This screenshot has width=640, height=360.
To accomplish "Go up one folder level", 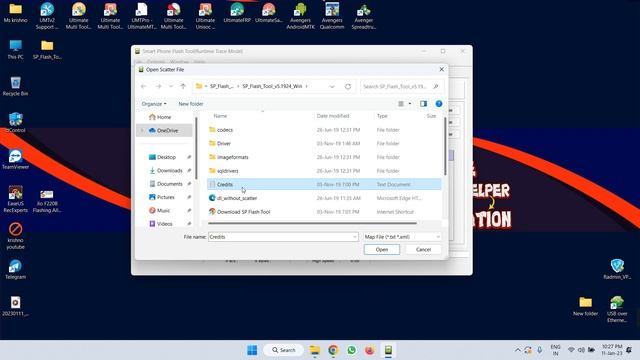I will (183, 86).
